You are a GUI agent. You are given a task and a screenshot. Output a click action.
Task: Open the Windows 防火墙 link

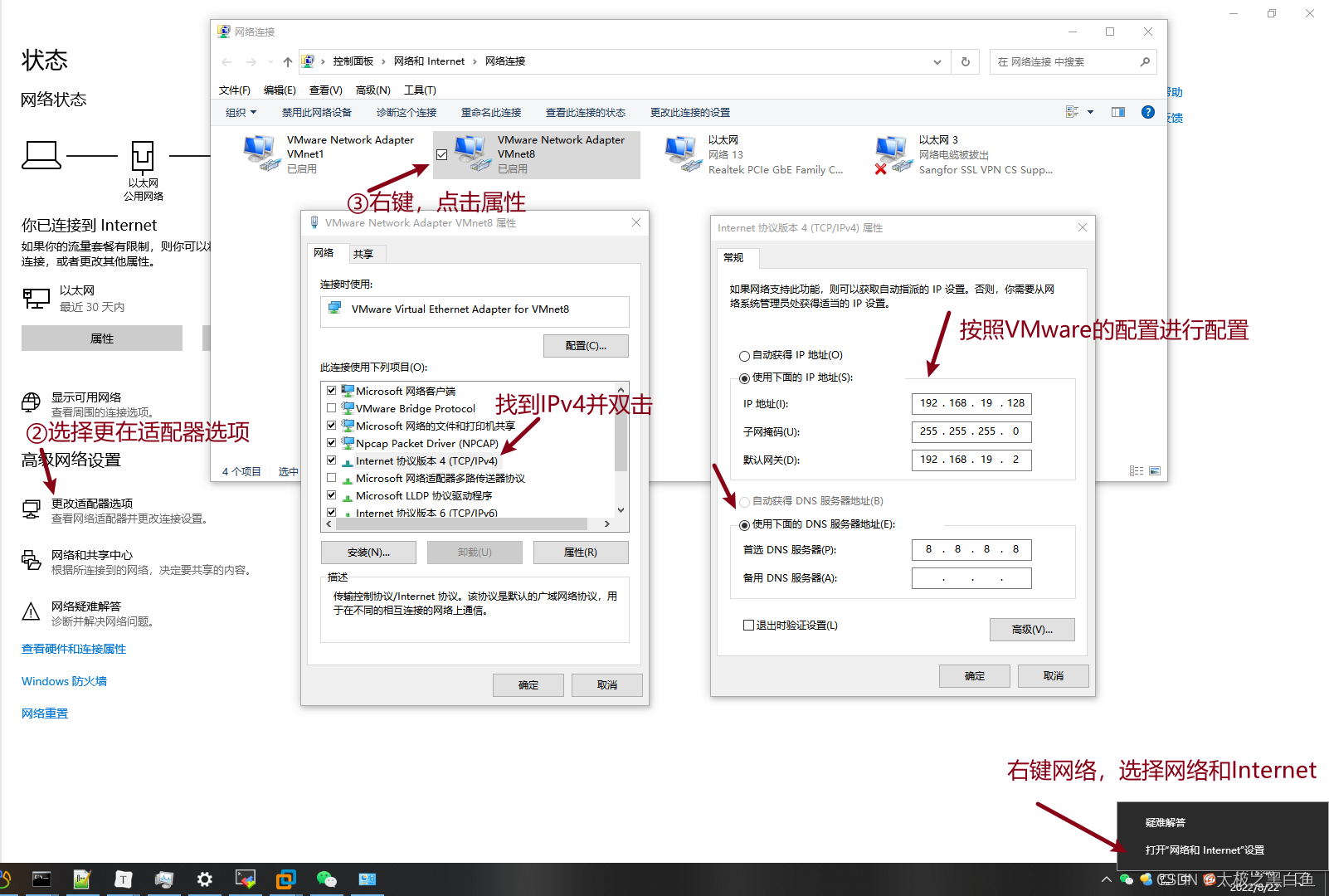[64, 681]
